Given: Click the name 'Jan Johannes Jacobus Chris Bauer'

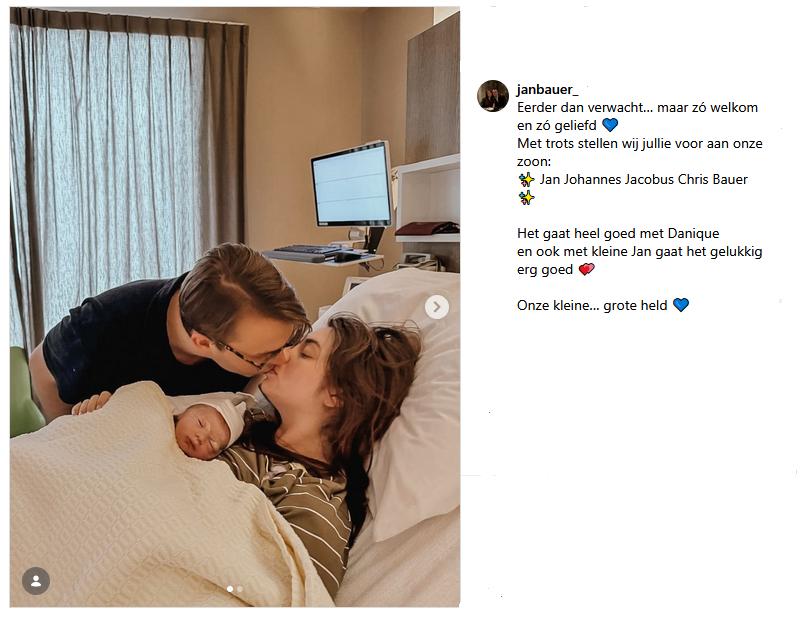Looking at the screenshot, I should click(x=644, y=180).
